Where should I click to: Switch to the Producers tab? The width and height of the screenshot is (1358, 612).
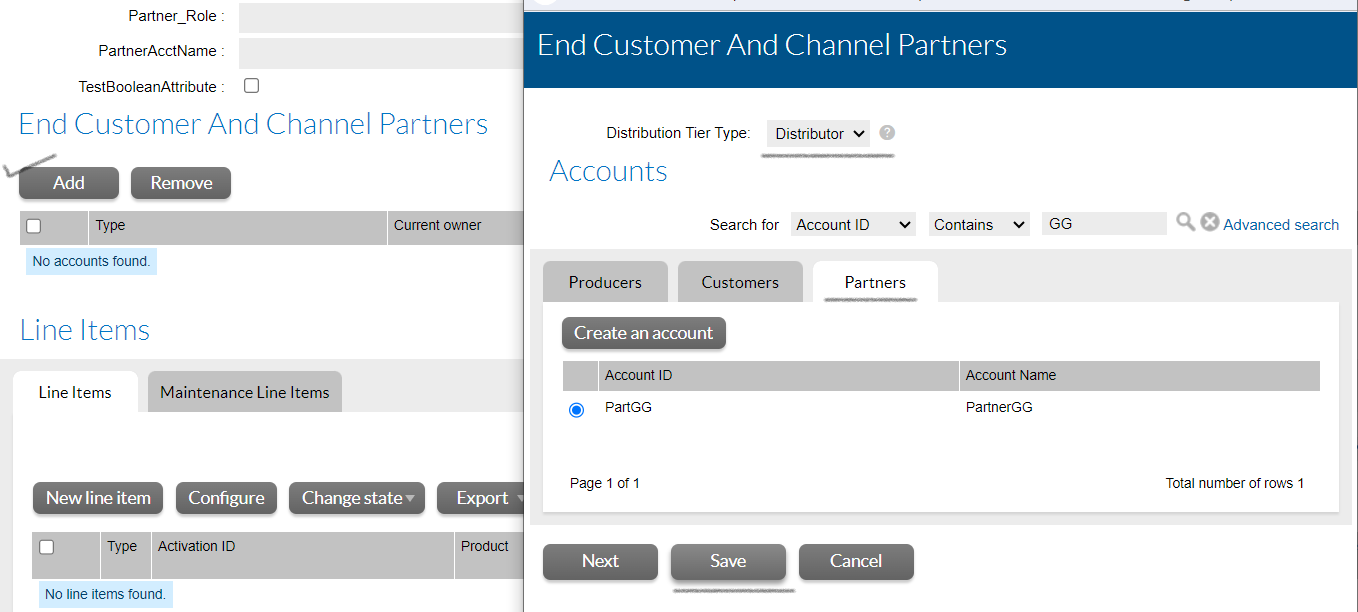[605, 282]
